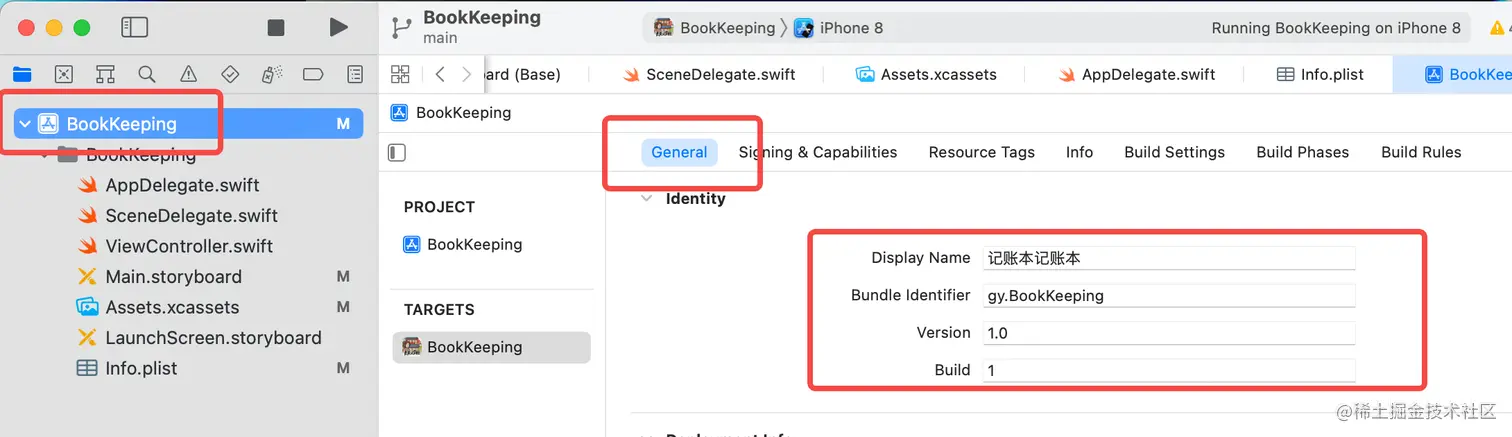Open the Debug navigator spray icon
1512x437 pixels.
pos(271,74)
